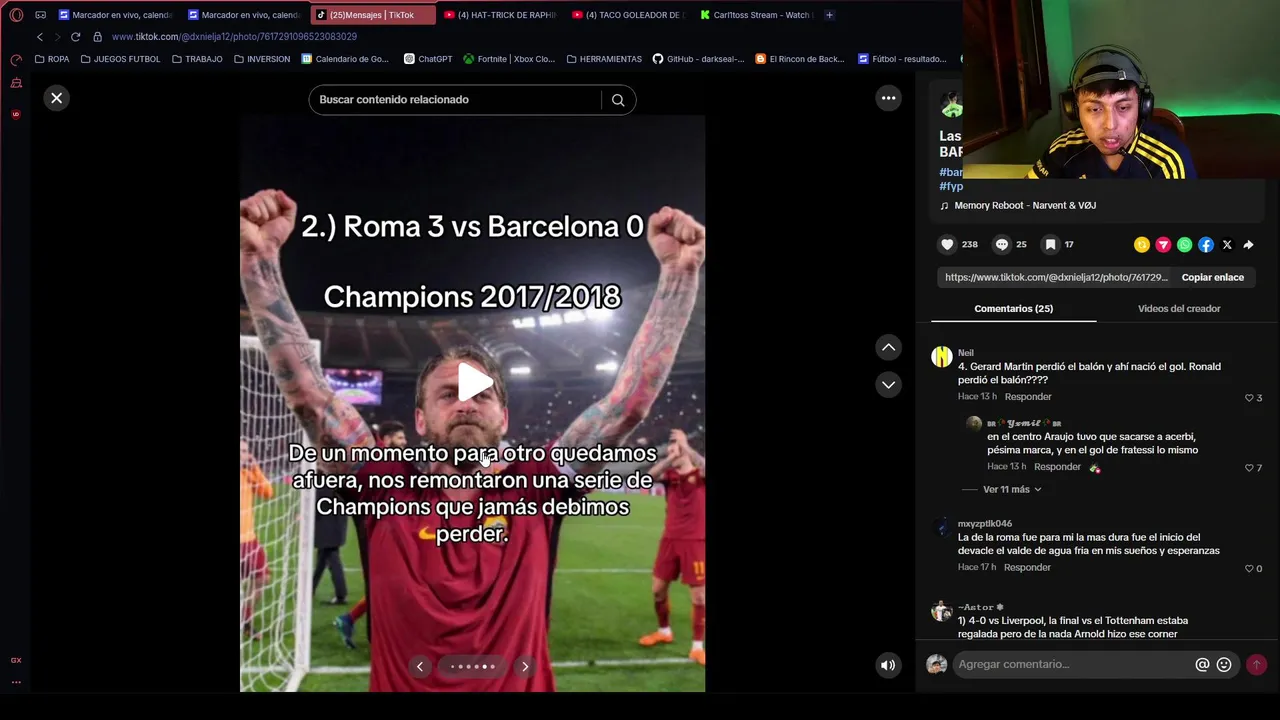Like the post with heart icon
Viewport: 1280px width, 720px height.
947,244
